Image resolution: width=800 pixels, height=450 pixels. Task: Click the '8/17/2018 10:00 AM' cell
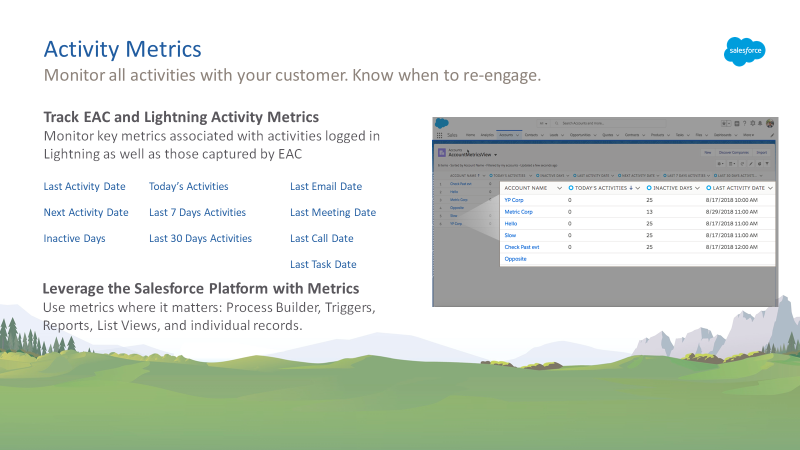[732, 200]
